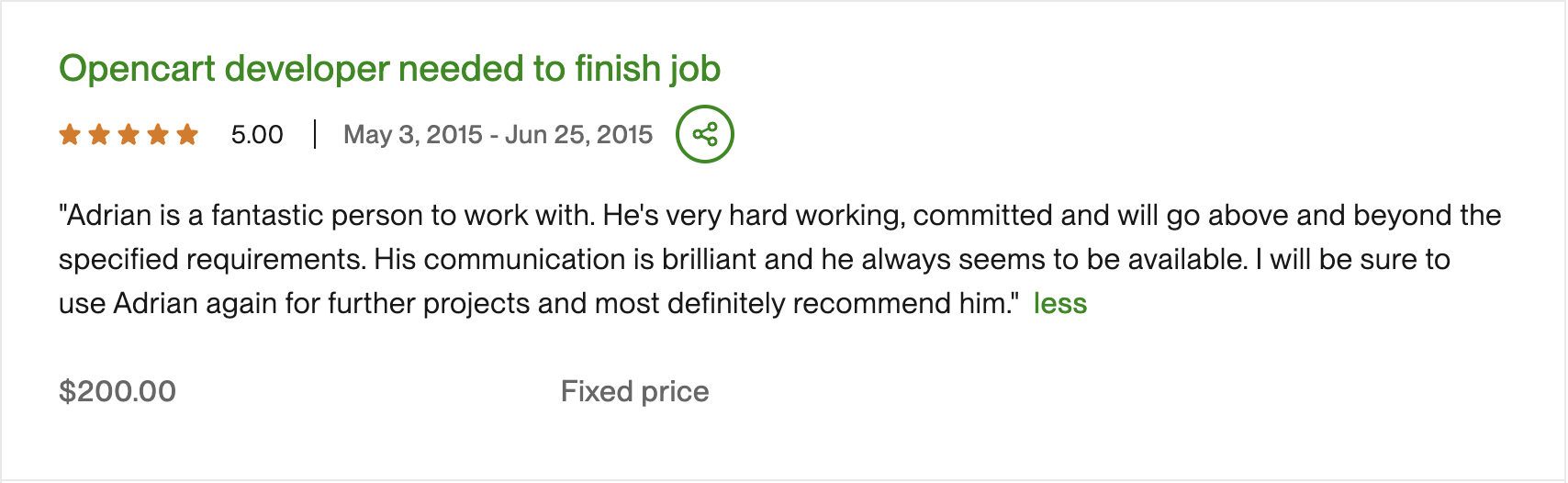Click the vertical divider after the rating
The width and height of the screenshot is (1568, 483).
point(314,135)
